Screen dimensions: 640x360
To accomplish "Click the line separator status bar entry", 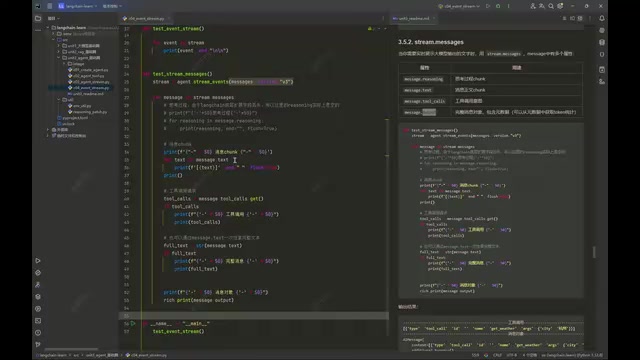I will coord(497,355).
